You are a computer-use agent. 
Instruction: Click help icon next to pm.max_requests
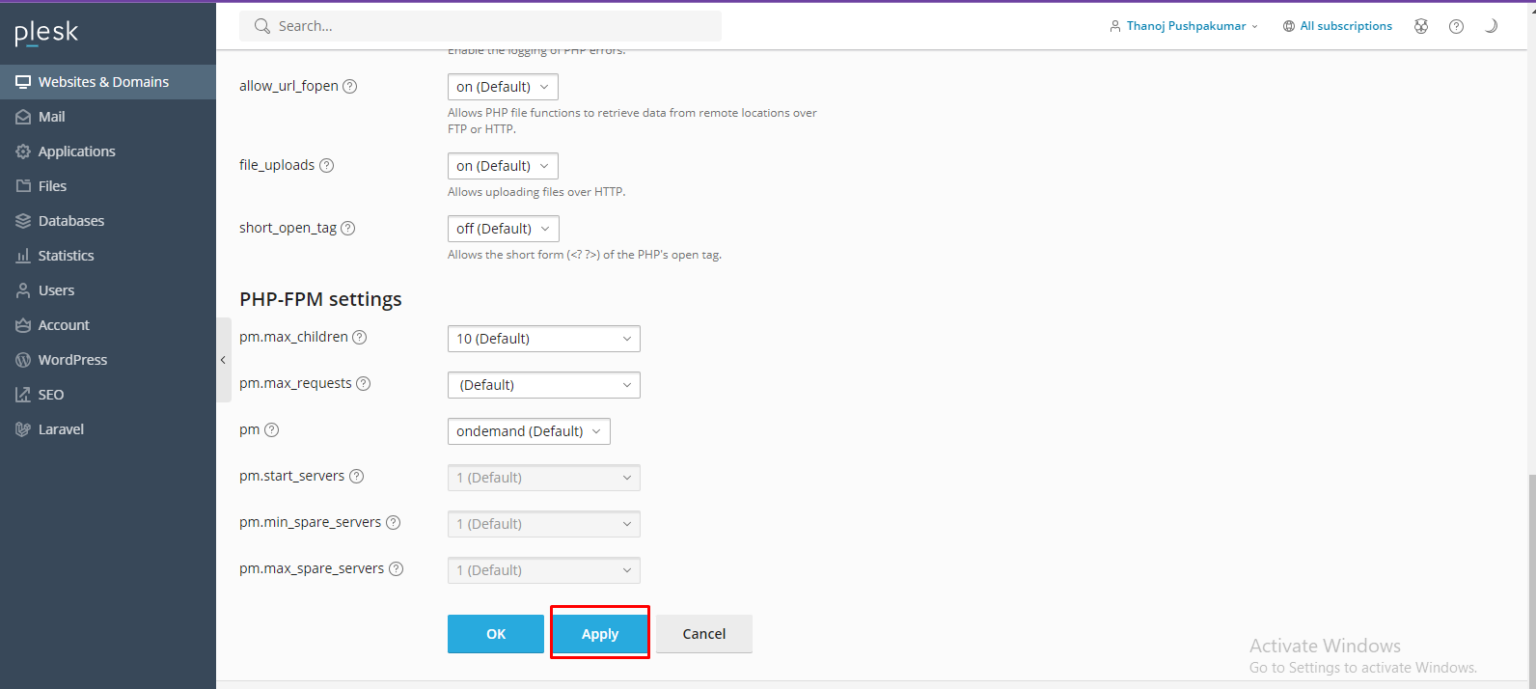(x=363, y=384)
